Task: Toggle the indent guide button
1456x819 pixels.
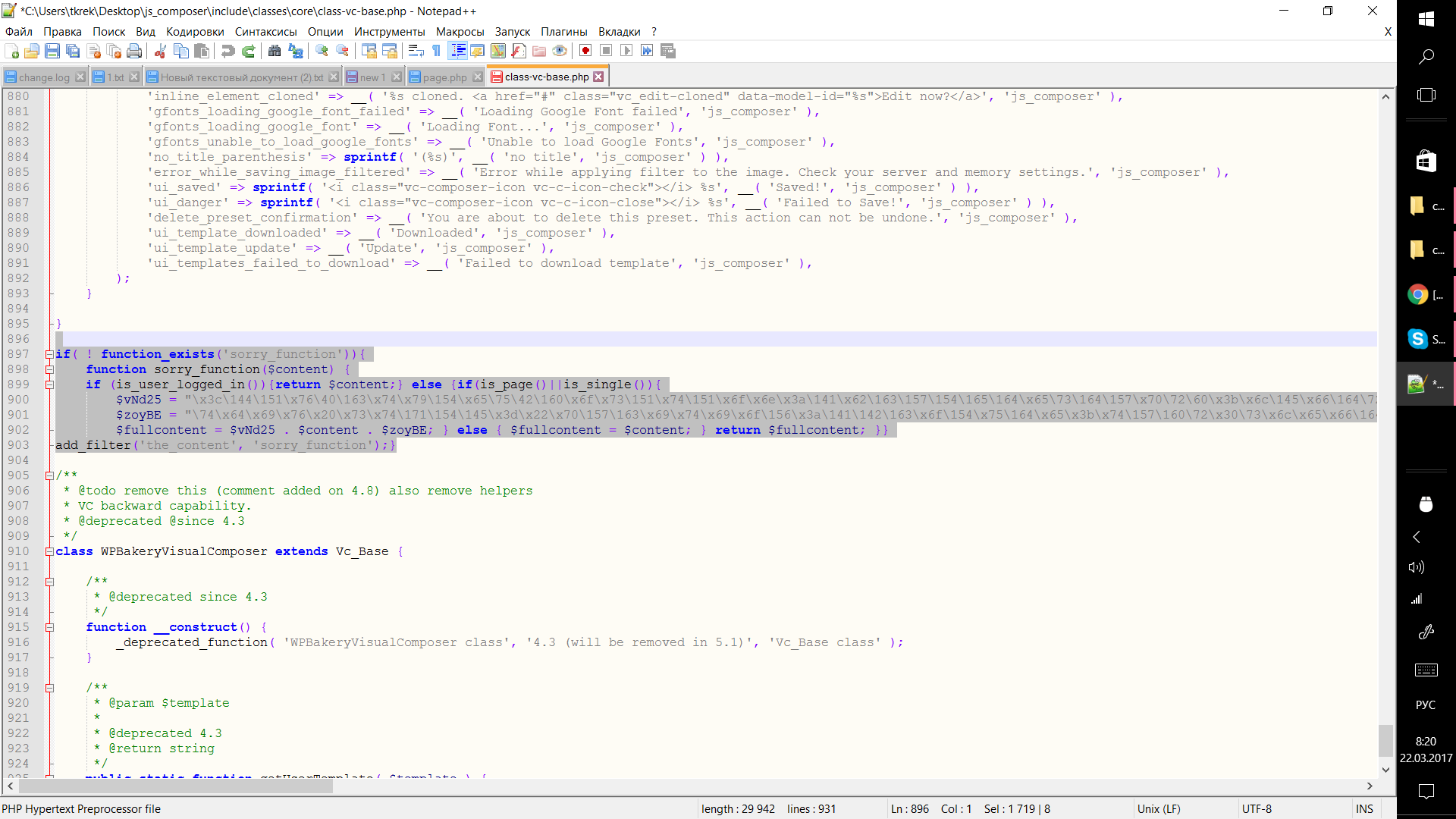Action: click(x=458, y=51)
